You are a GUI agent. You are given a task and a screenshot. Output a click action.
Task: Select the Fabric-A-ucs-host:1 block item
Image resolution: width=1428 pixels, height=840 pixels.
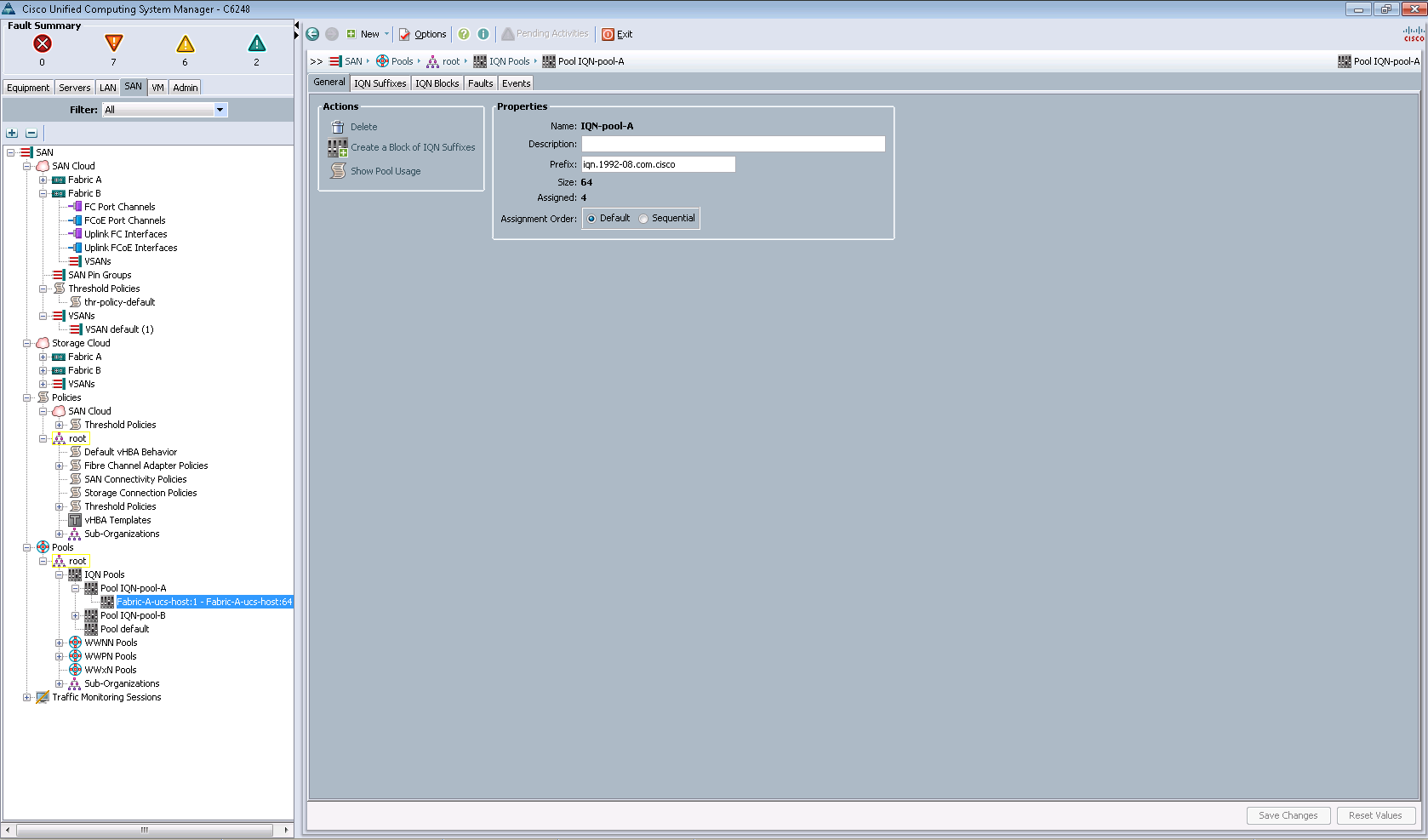pyautogui.click(x=204, y=602)
